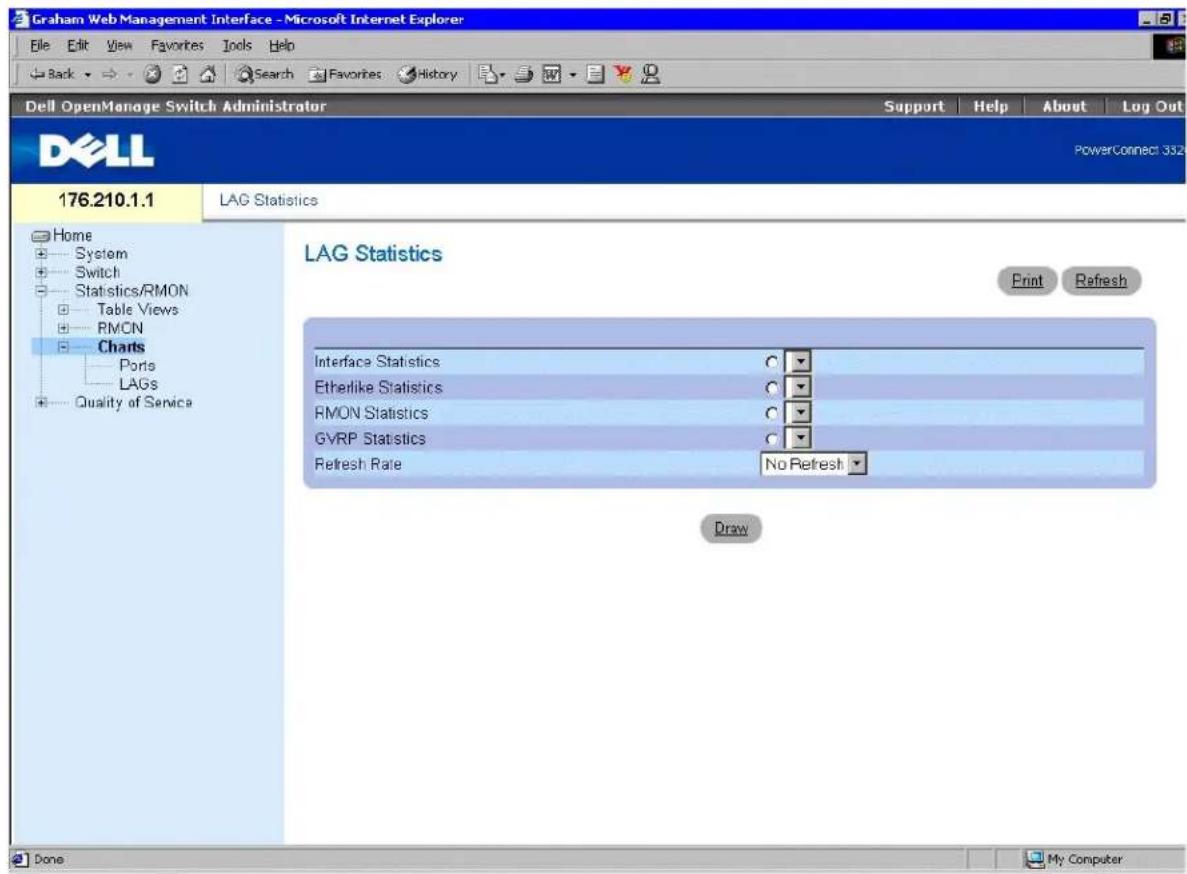Open the Favorites menu
Screen dimensions: 1187x874
177,46
